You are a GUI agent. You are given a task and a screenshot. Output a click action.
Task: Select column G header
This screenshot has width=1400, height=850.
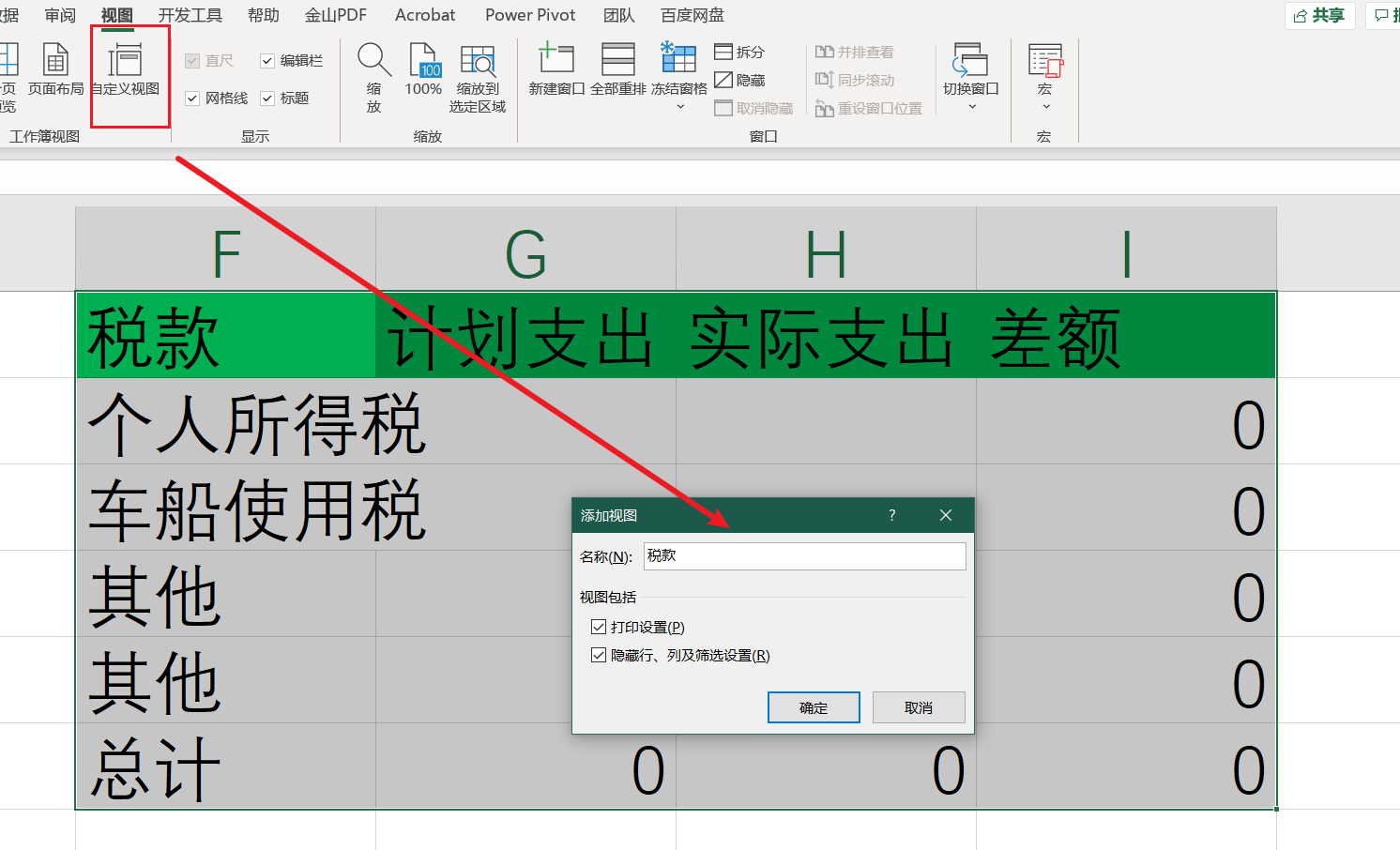525,249
